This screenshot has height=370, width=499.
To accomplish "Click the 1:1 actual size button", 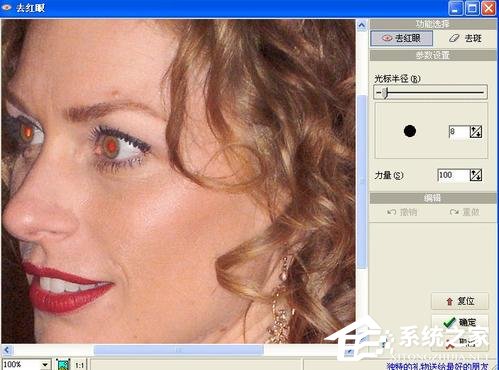I will (x=79, y=365).
